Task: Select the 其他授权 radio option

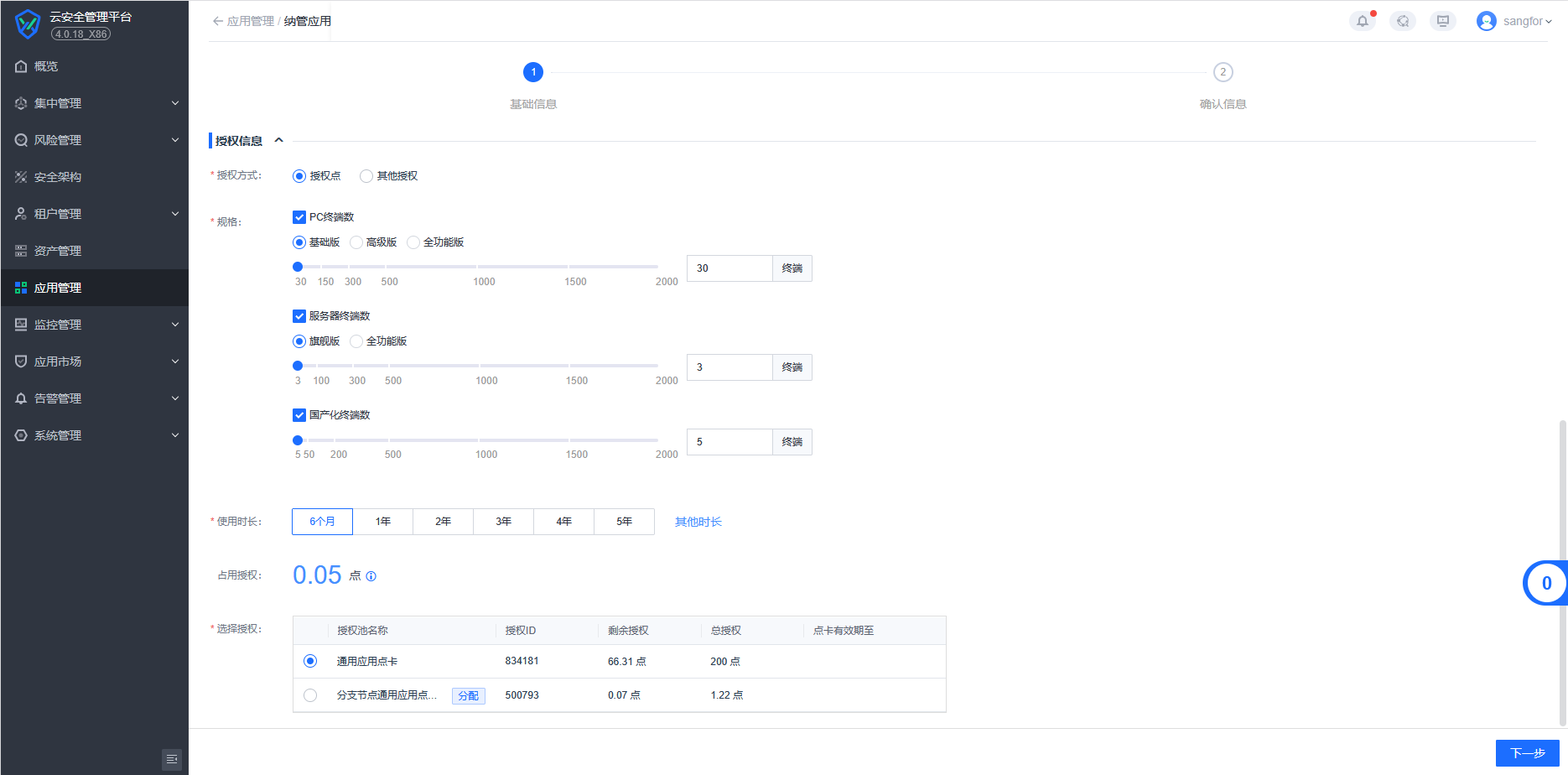Action: click(x=366, y=176)
